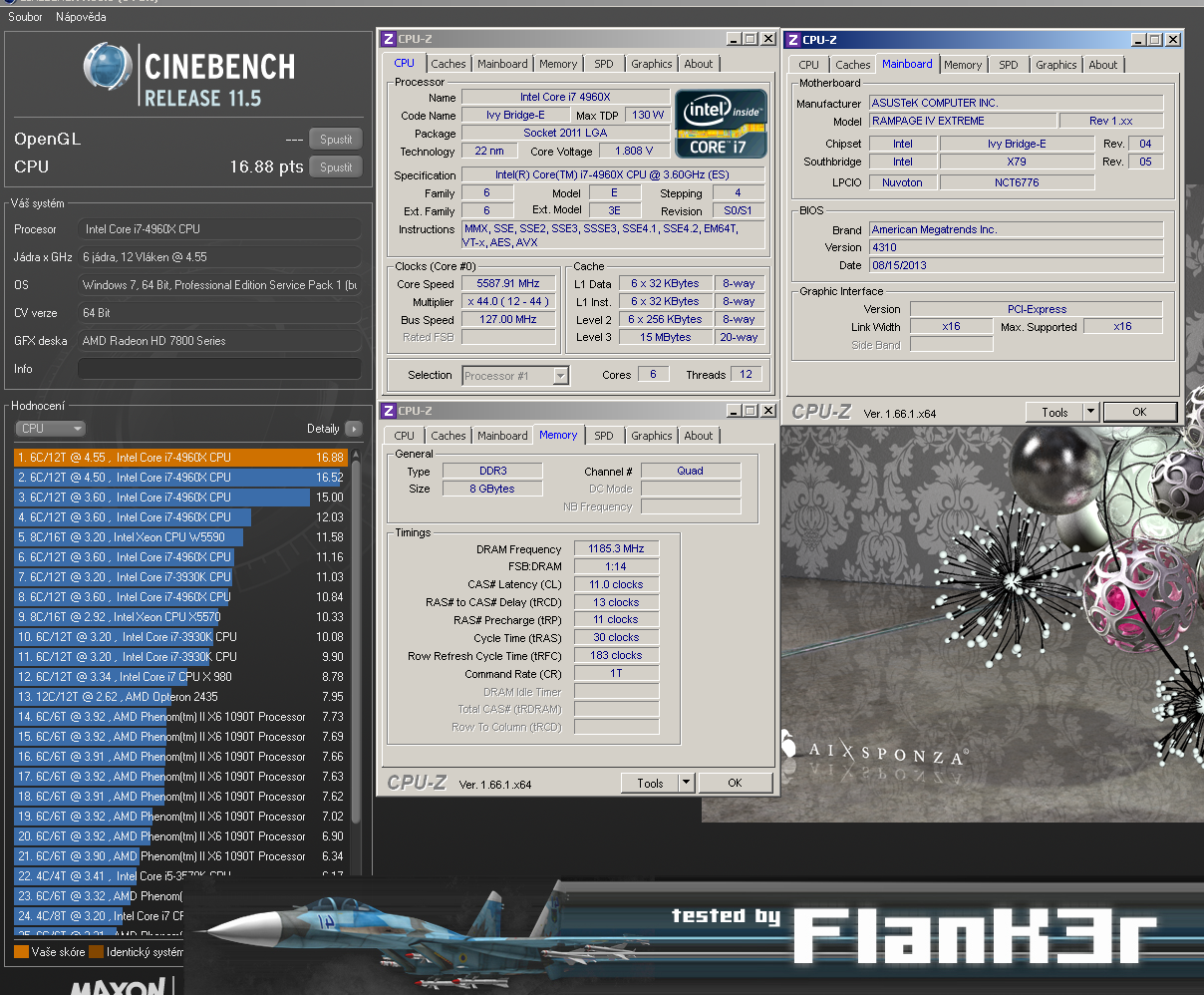The width and height of the screenshot is (1204, 995).
Task: Click the CPU-Z Z icon in the CPU window title
Action: [389, 39]
